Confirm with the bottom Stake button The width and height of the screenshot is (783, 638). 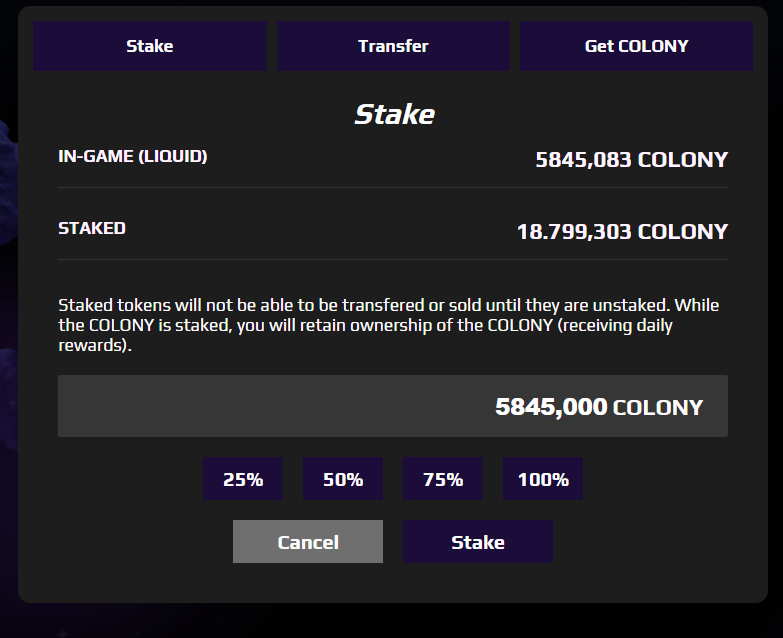pyautogui.click(x=478, y=542)
